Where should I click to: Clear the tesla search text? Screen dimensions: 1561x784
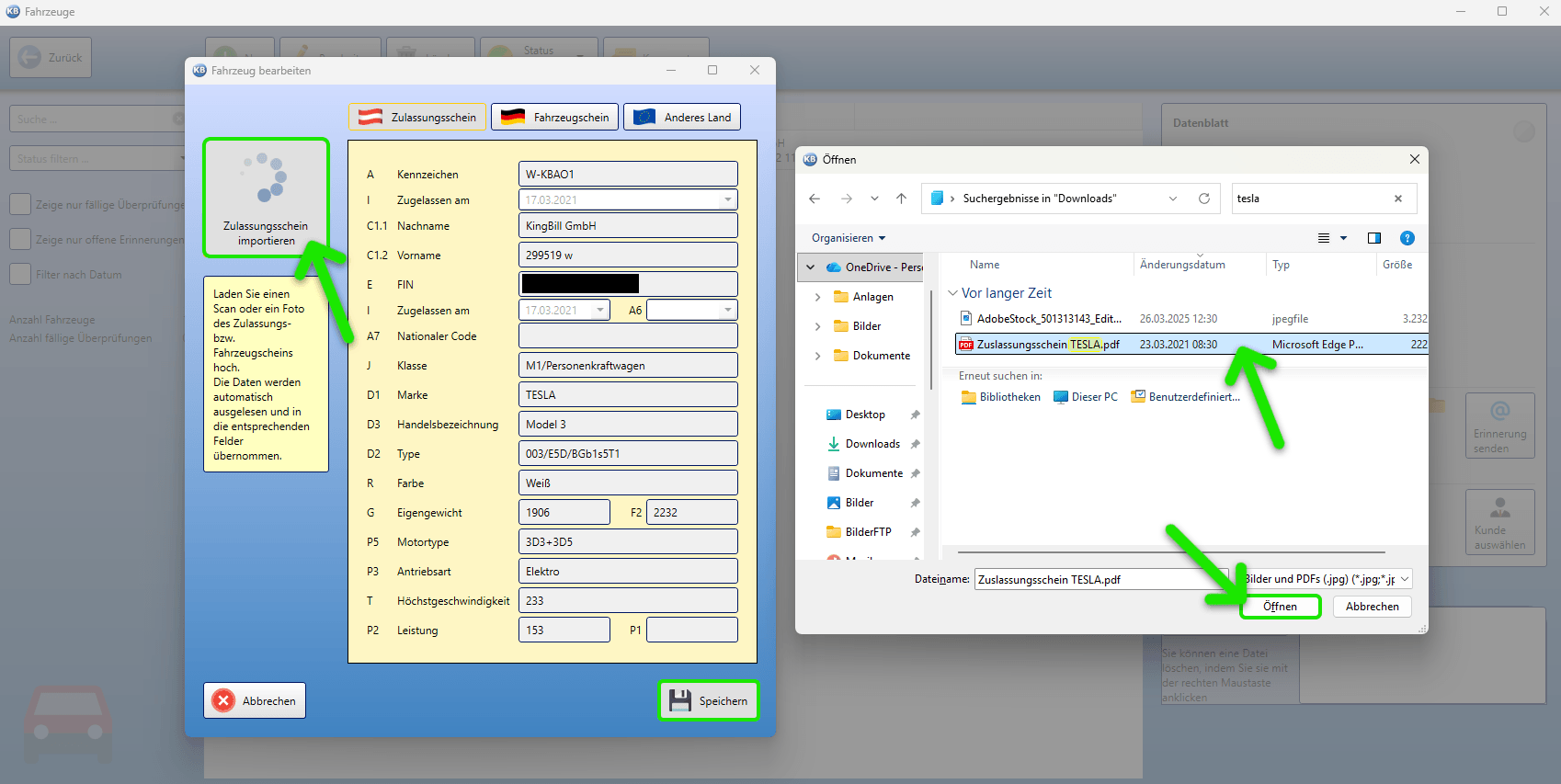point(1398,199)
